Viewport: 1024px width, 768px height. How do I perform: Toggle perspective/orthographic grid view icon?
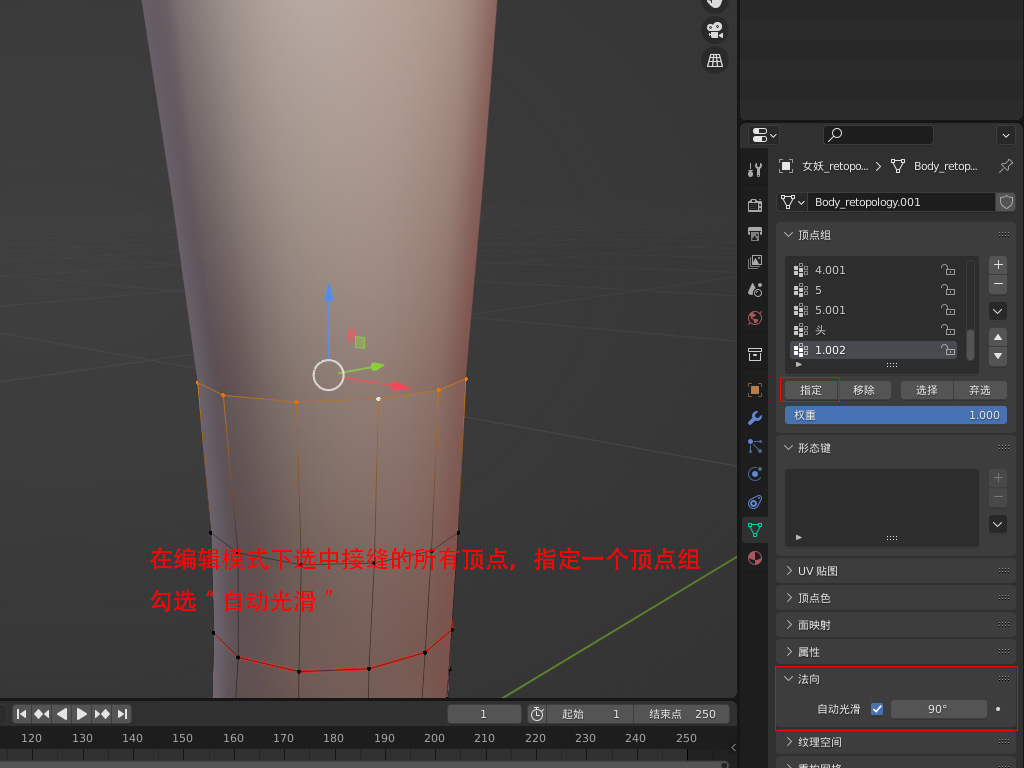tap(715, 61)
